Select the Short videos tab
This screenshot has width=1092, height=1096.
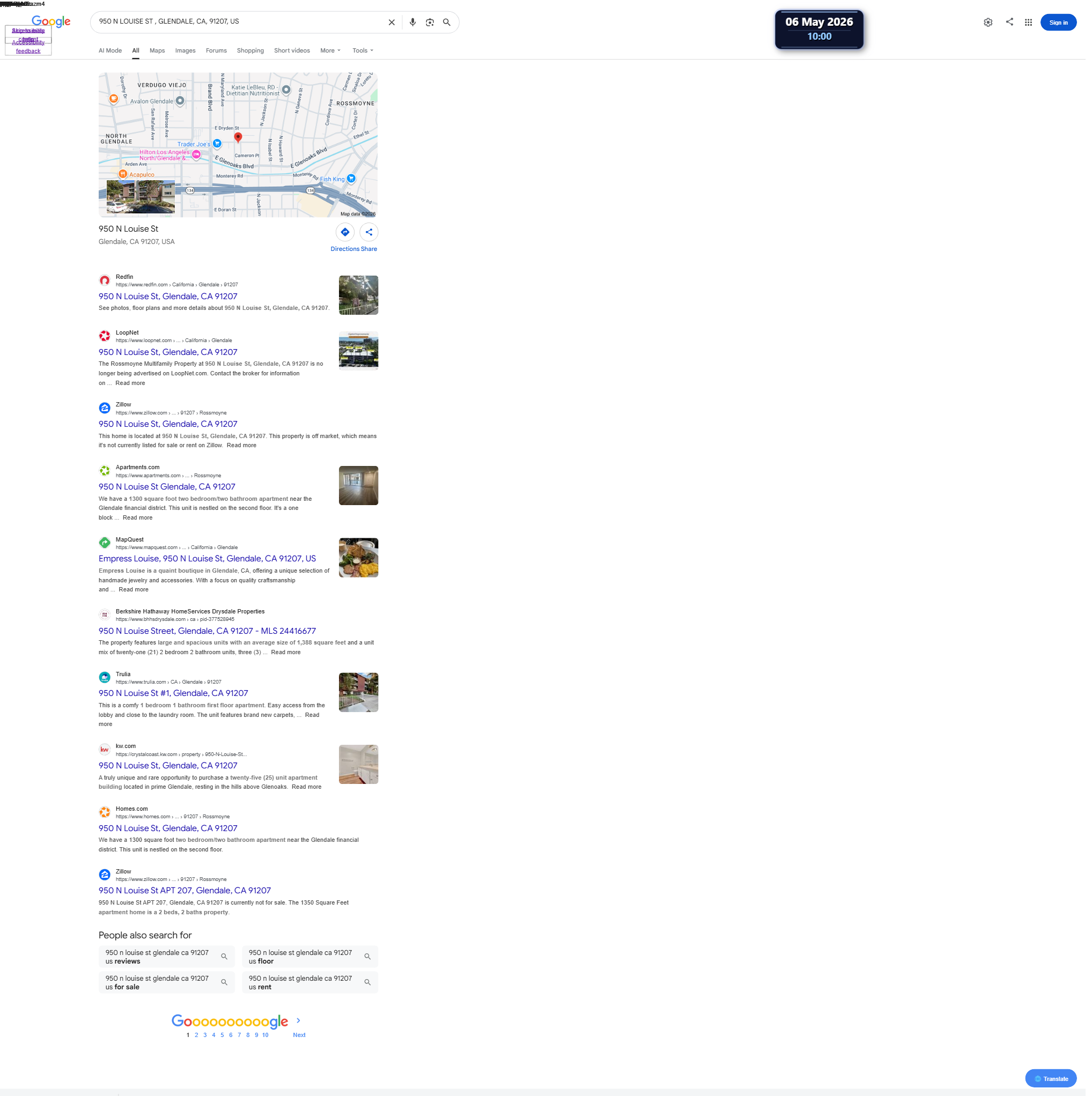coord(292,50)
